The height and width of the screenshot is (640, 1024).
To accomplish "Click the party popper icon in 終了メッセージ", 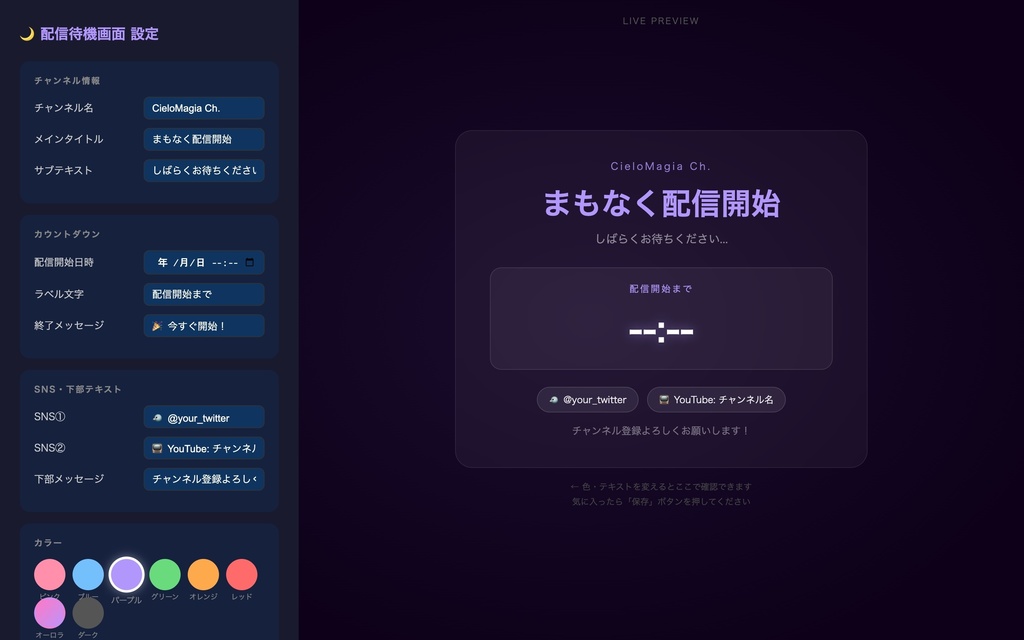I will point(158,325).
